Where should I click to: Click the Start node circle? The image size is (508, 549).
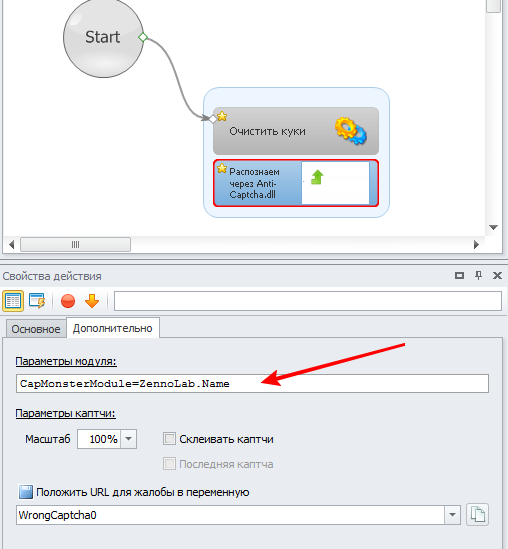(x=103, y=37)
